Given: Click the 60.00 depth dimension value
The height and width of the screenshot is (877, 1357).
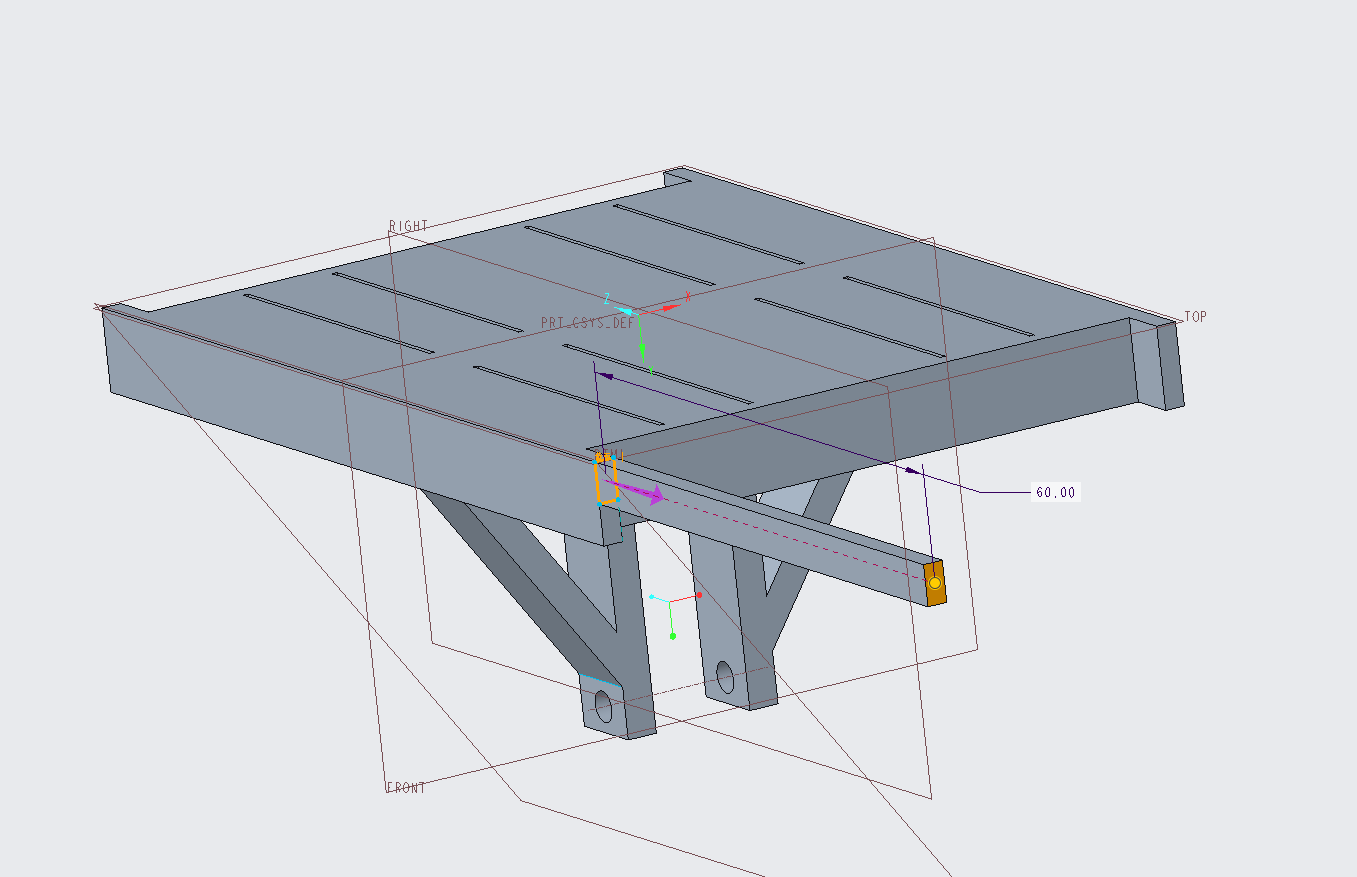Looking at the screenshot, I should click(x=1055, y=492).
